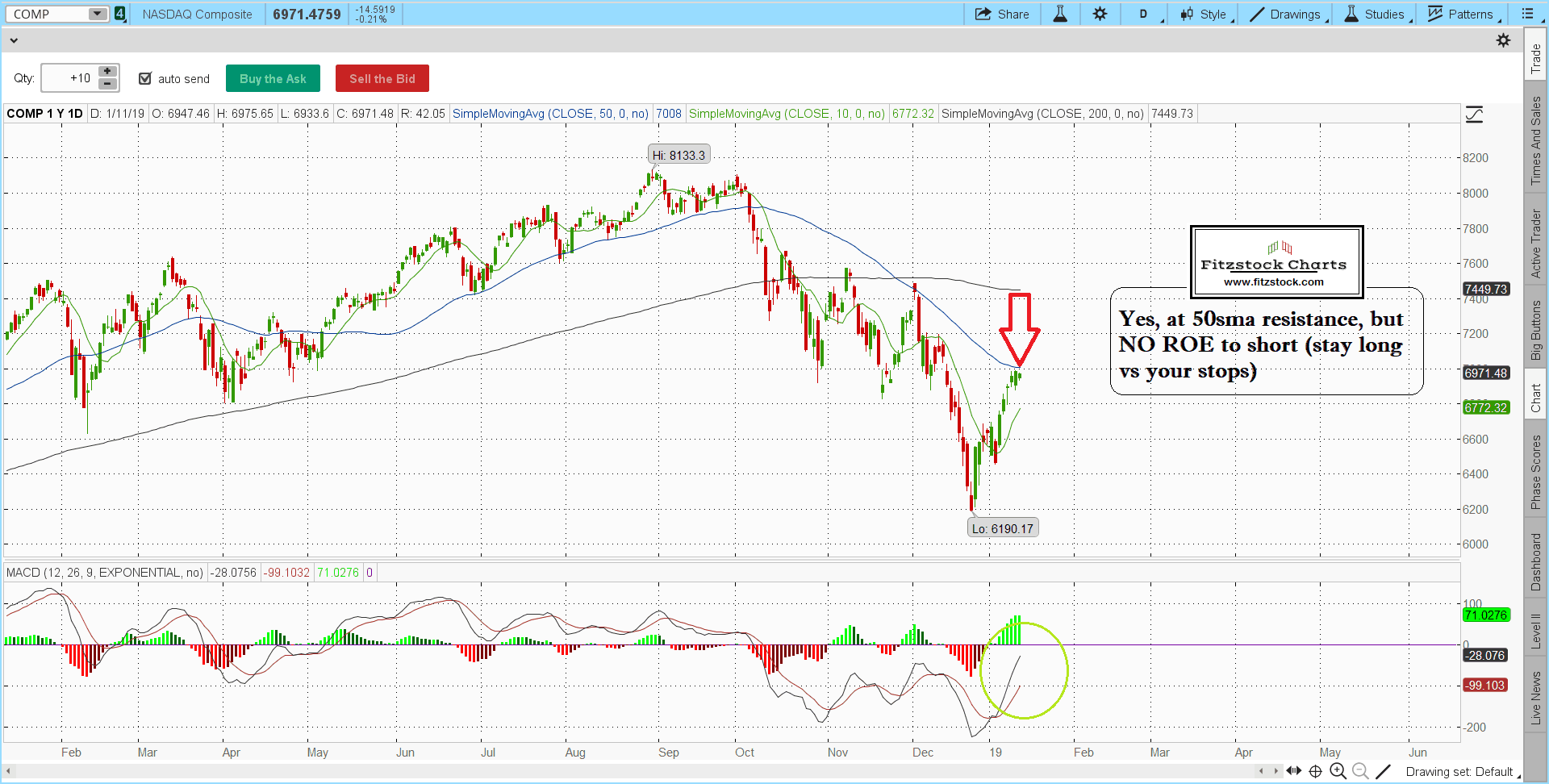The height and width of the screenshot is (784, 1549).
Task: Click the Sell the Bid button
Action: coord(382,78)
